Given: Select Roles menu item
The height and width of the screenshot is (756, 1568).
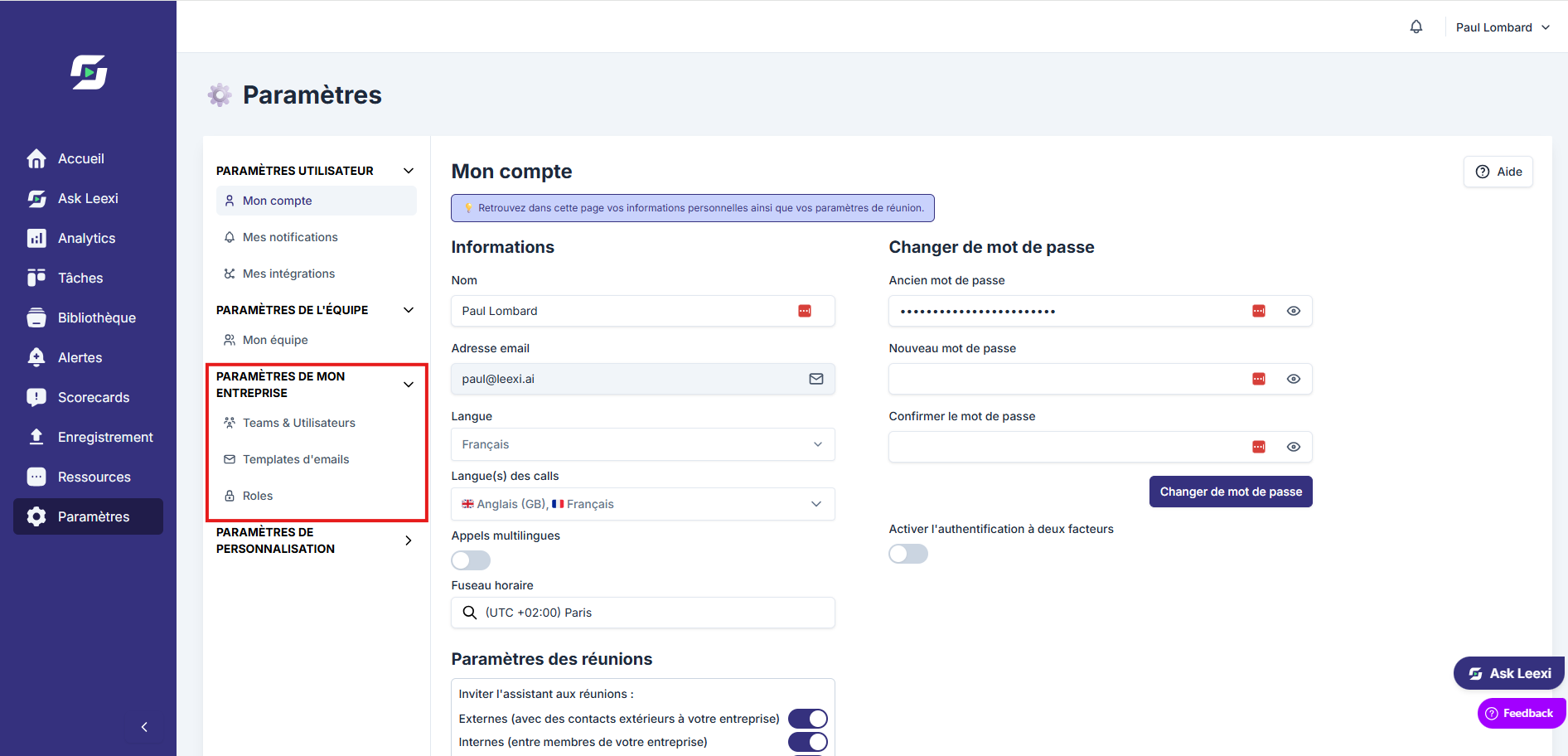Looking at the screenshot, I should pyautogui.click(x=317, y=496).
